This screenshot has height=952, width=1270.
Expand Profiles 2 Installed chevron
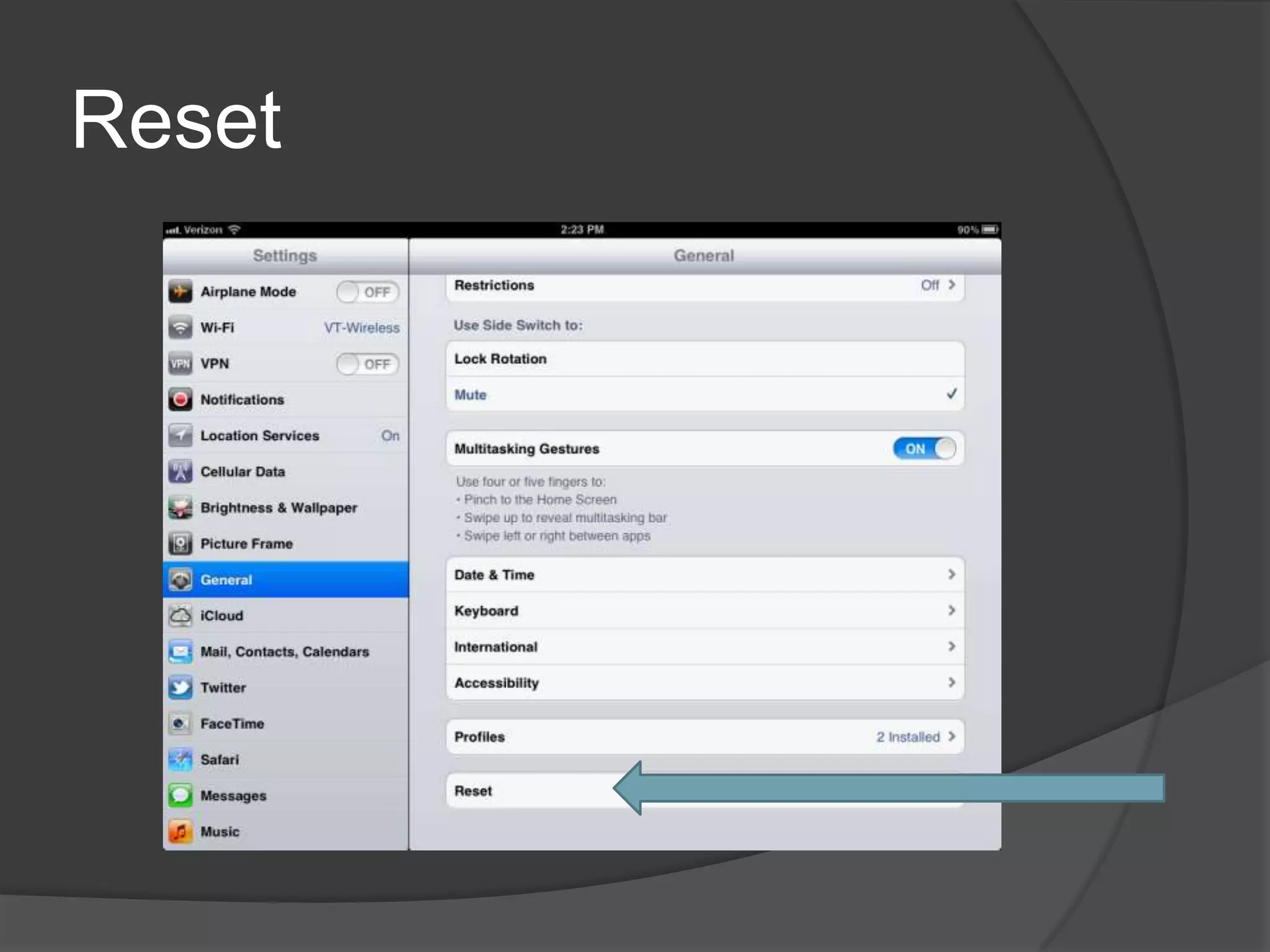951,736
